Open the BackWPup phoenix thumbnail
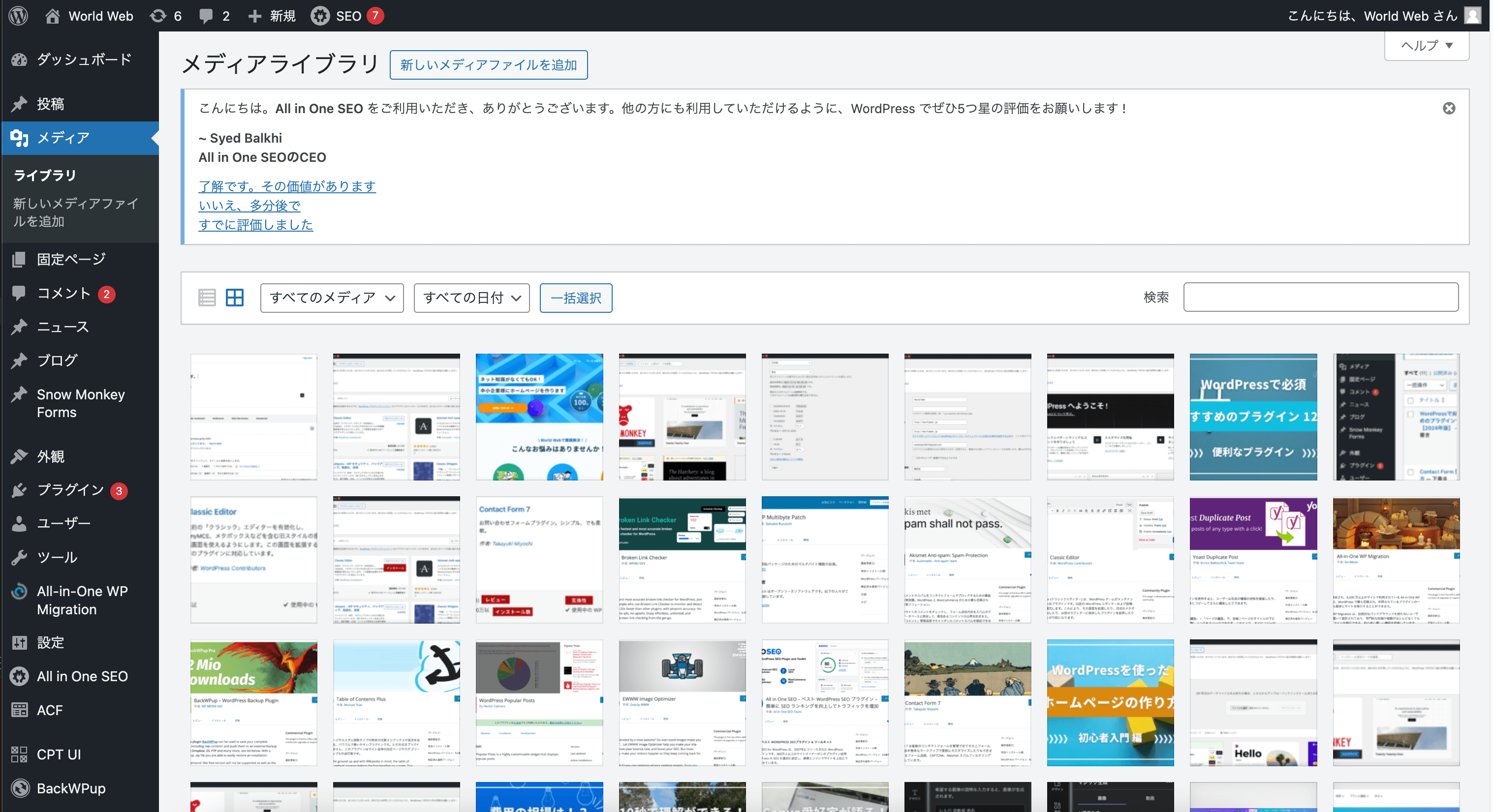Viewport: 1493px width, 812px height. pos(254,702)
